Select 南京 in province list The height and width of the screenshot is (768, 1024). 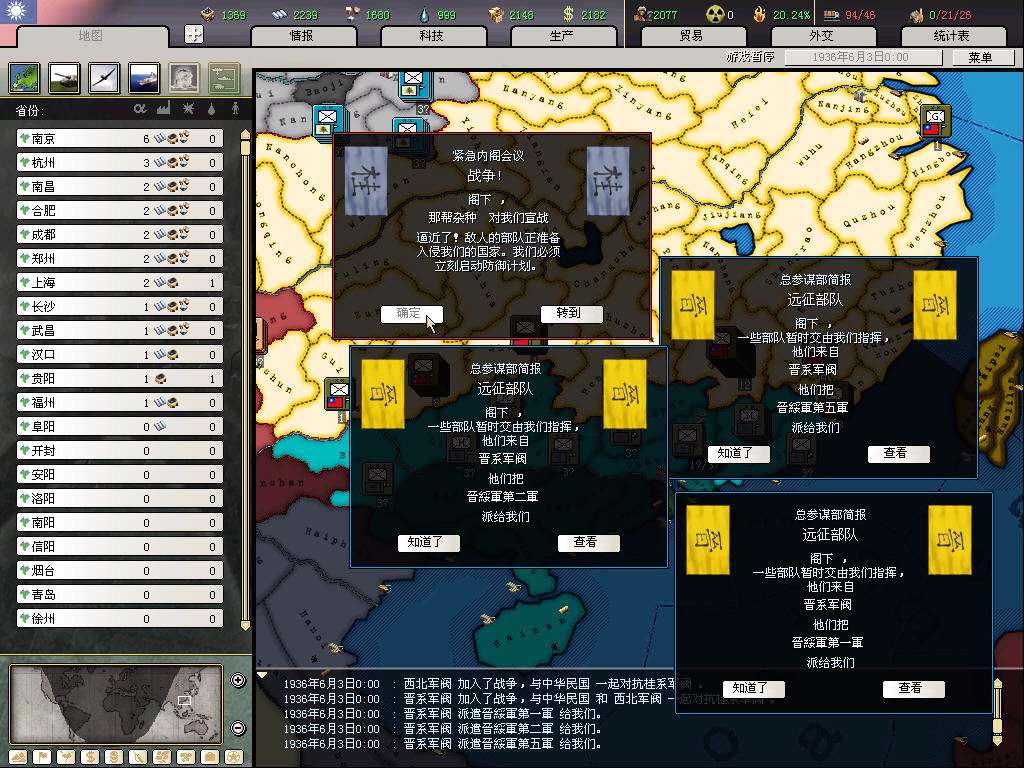(x=120, y=138)
